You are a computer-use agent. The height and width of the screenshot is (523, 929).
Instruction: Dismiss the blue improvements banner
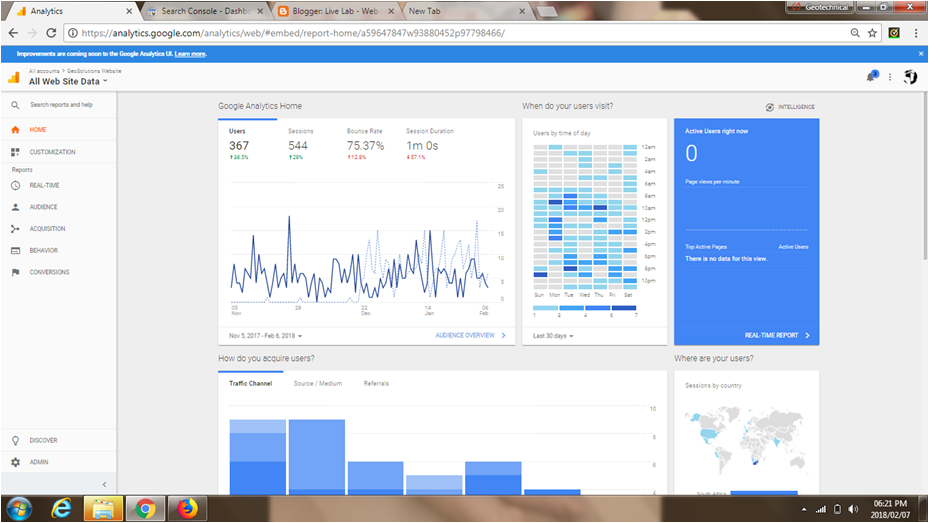(921, 54)
